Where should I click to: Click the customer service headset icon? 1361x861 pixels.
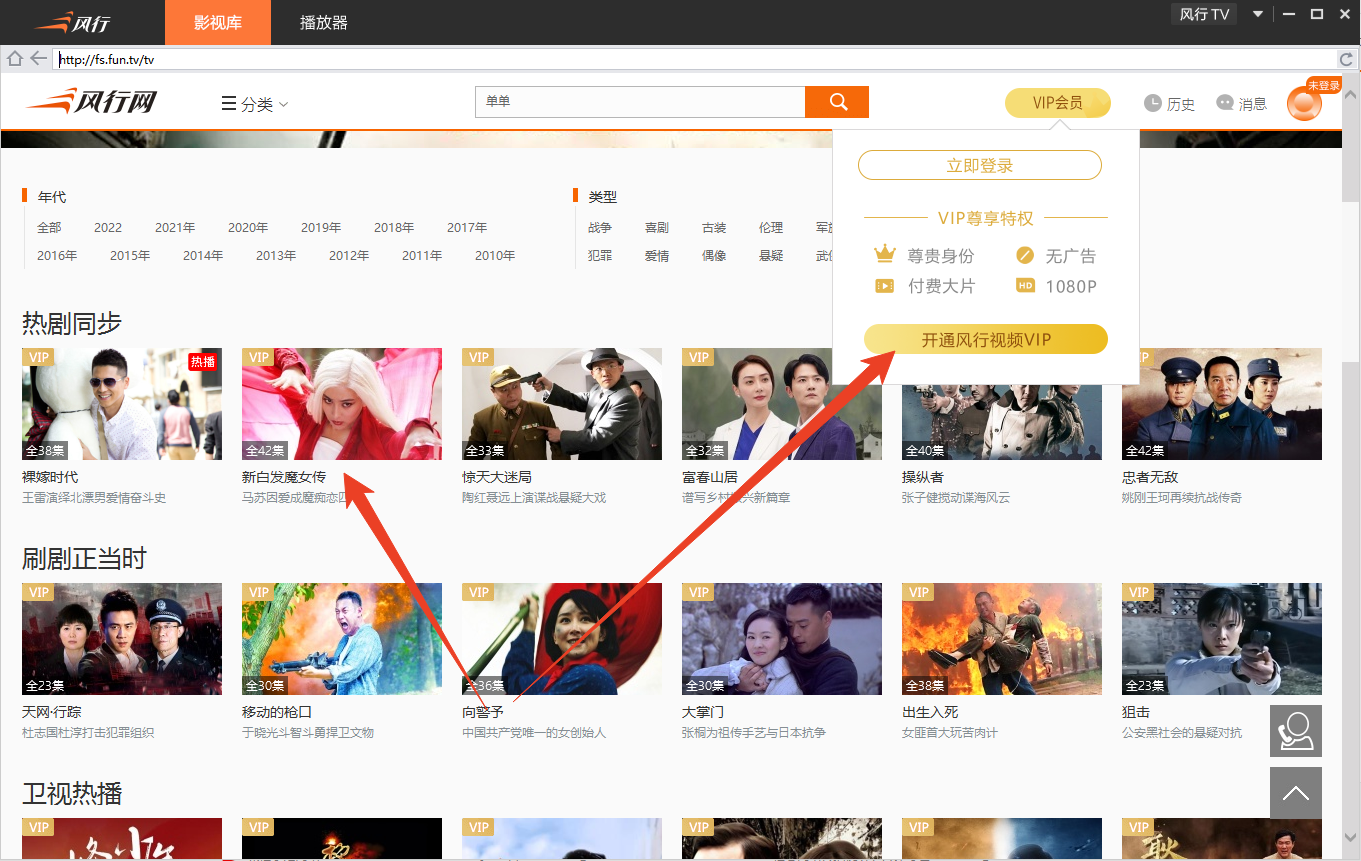coord(1295,731)
